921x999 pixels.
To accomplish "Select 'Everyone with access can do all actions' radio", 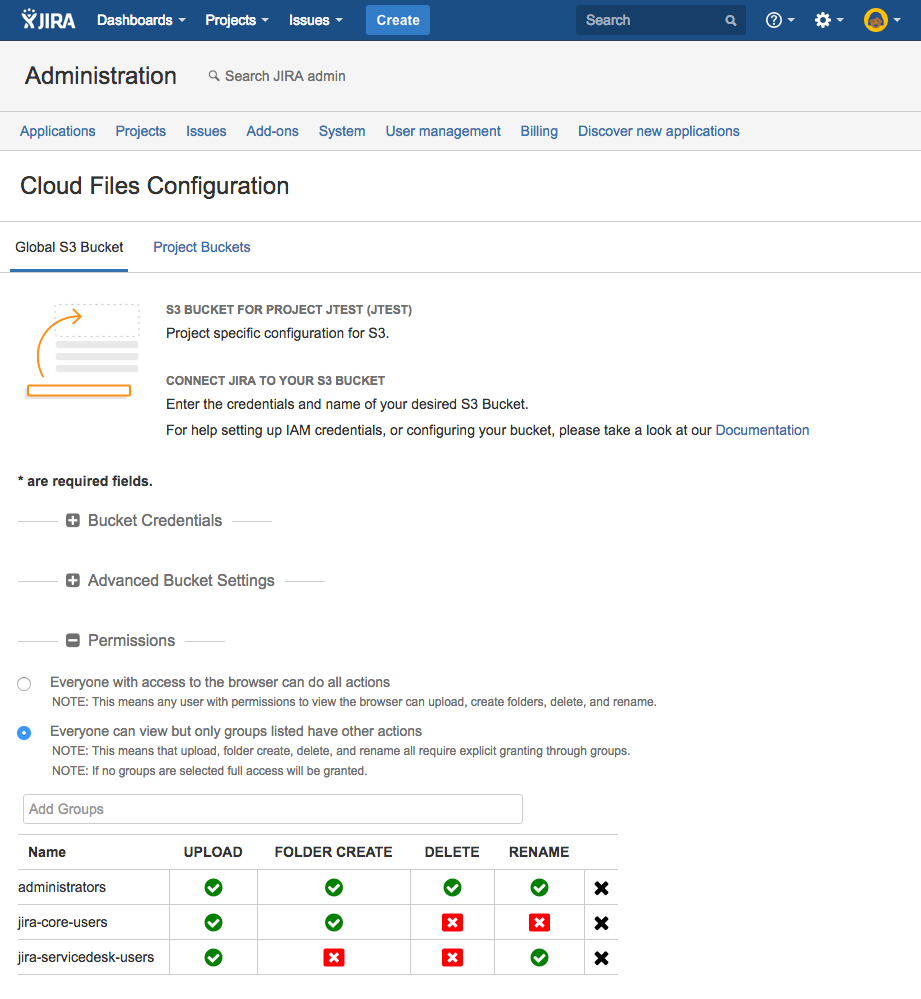I will [x=24, y=684].
